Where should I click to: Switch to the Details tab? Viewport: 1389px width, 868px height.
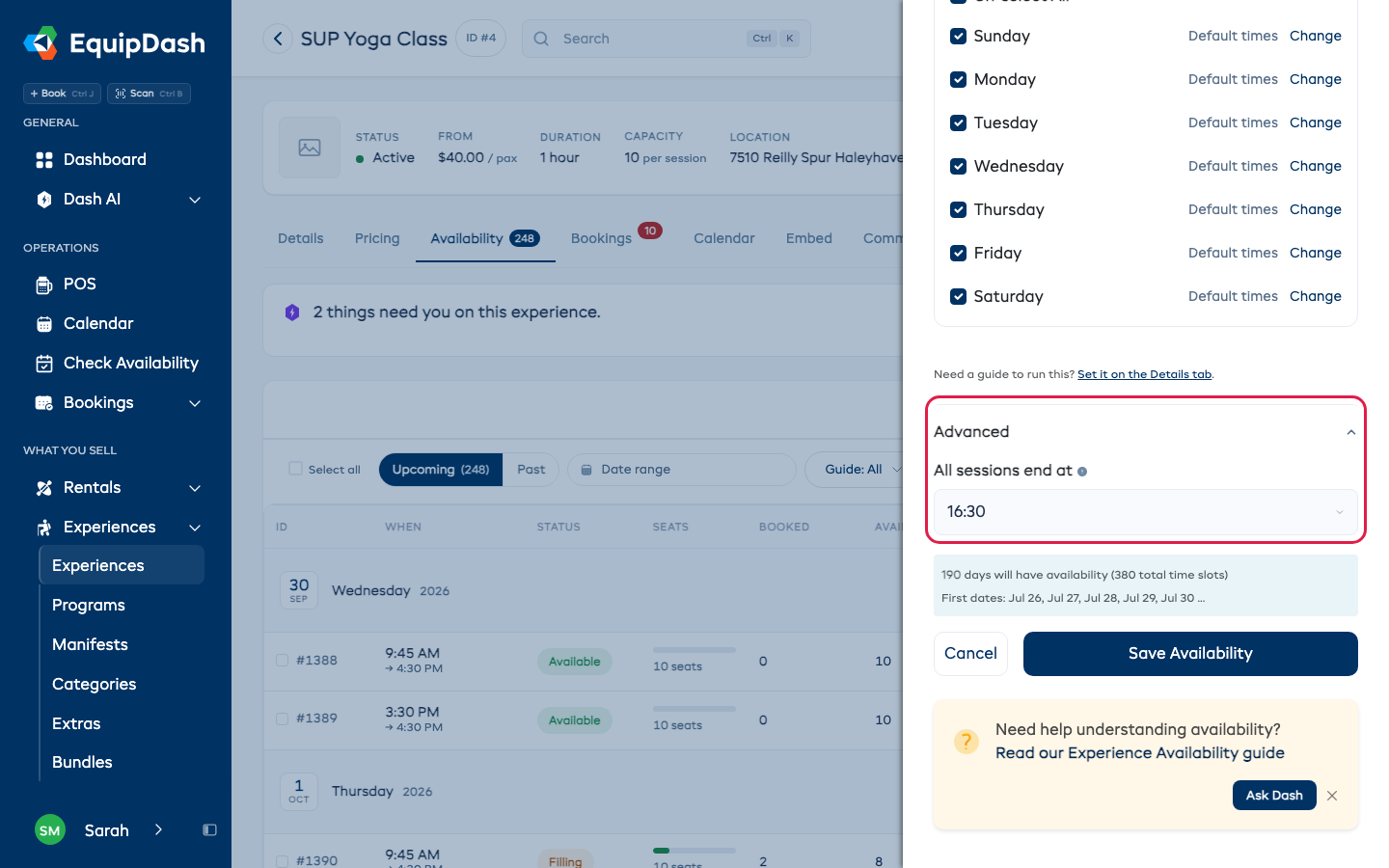(301, 238)
